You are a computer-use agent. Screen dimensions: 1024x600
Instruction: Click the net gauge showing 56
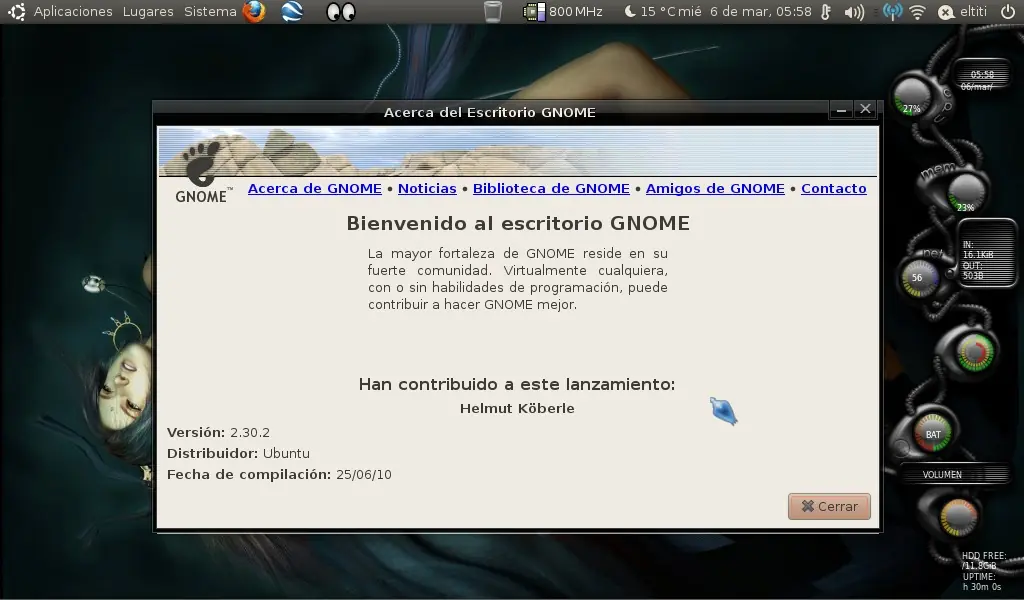[918, 278]
